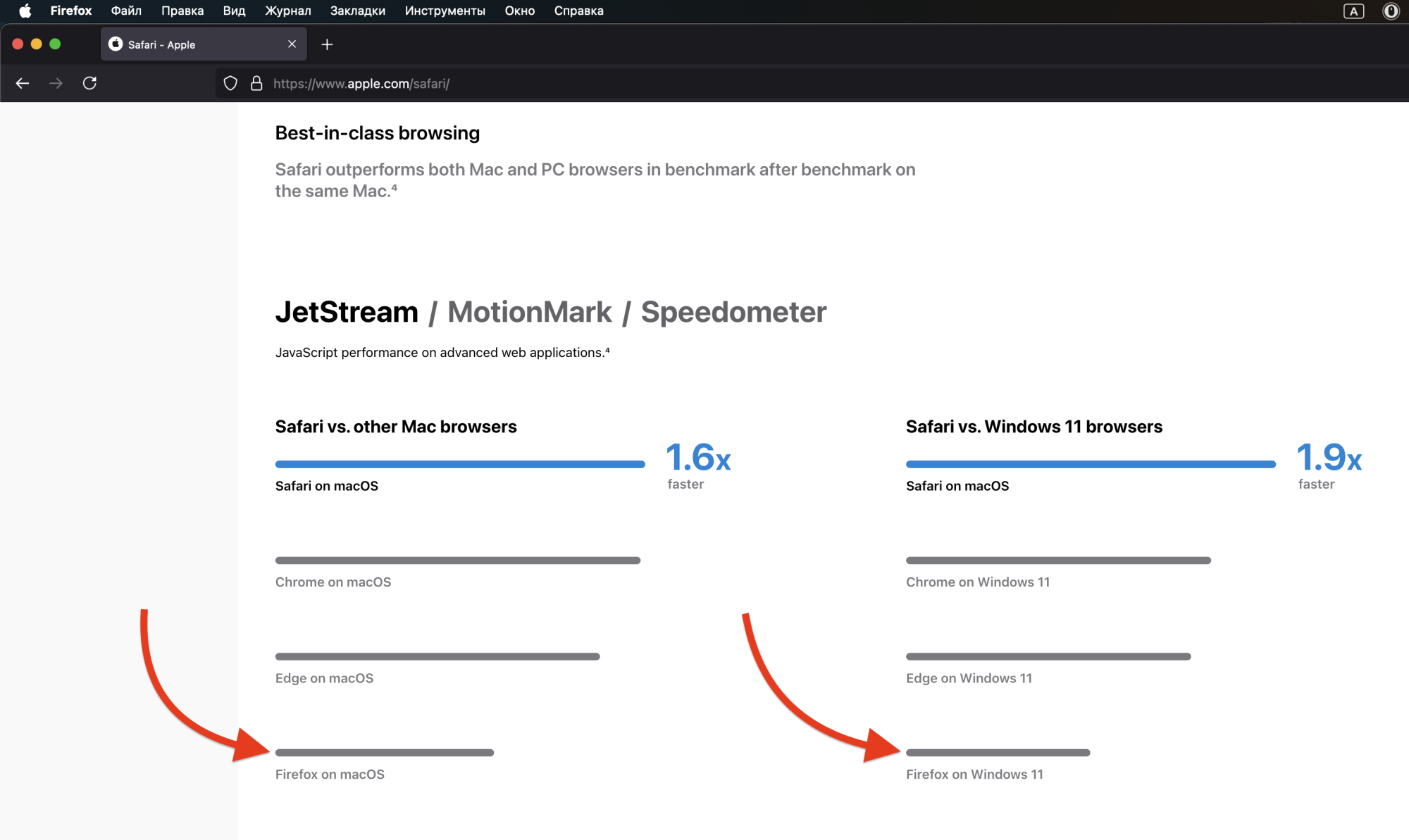The width and height of the screenshot is (1409, 840).
Task: Open the Справка menu
Action: (x=578, y=11)
